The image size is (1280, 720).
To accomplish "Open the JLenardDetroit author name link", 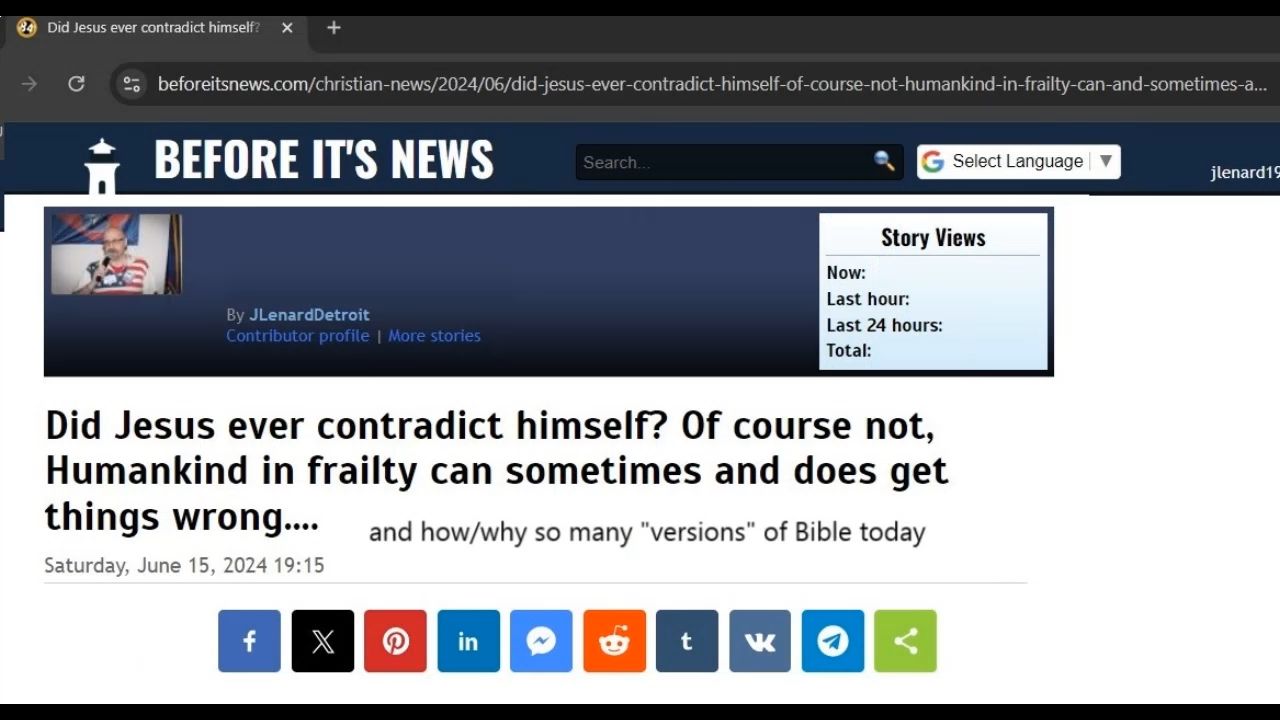I will (309, 315).
